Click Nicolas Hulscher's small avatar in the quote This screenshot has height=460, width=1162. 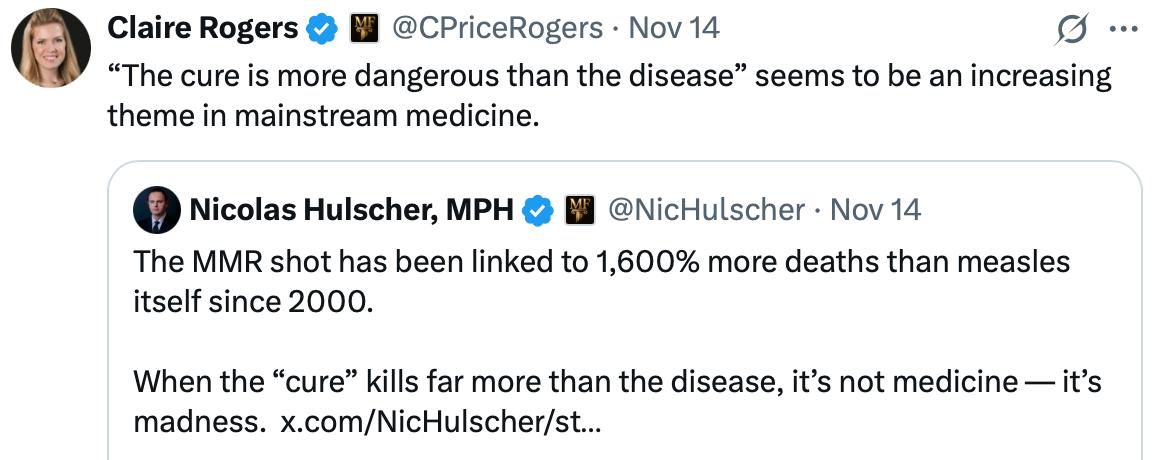pyautogui.click(x=156, y=209)
